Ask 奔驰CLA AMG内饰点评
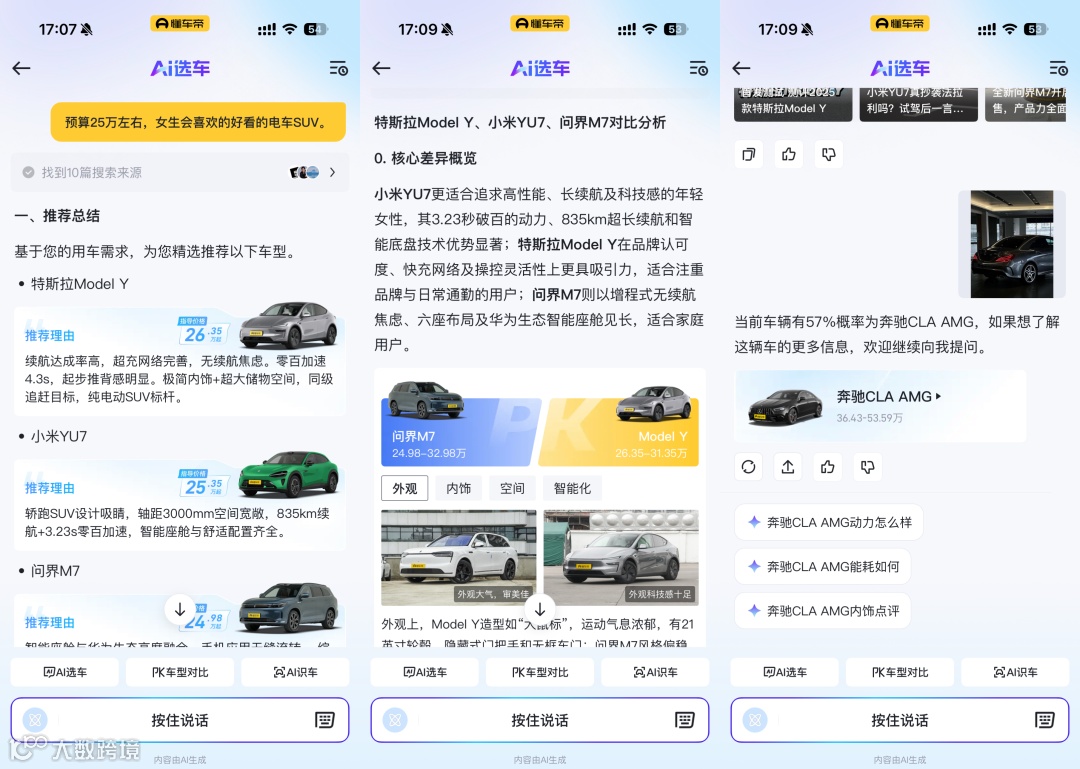 822,611
